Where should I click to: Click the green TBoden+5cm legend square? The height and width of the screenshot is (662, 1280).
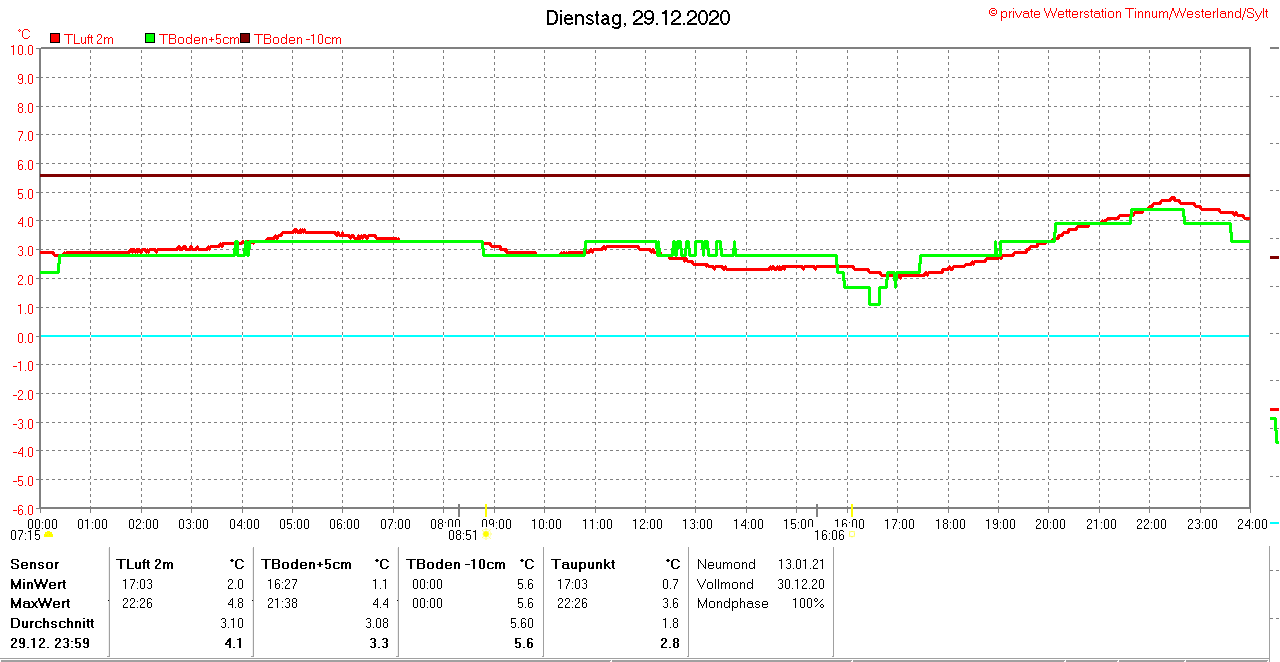point(151,39)
